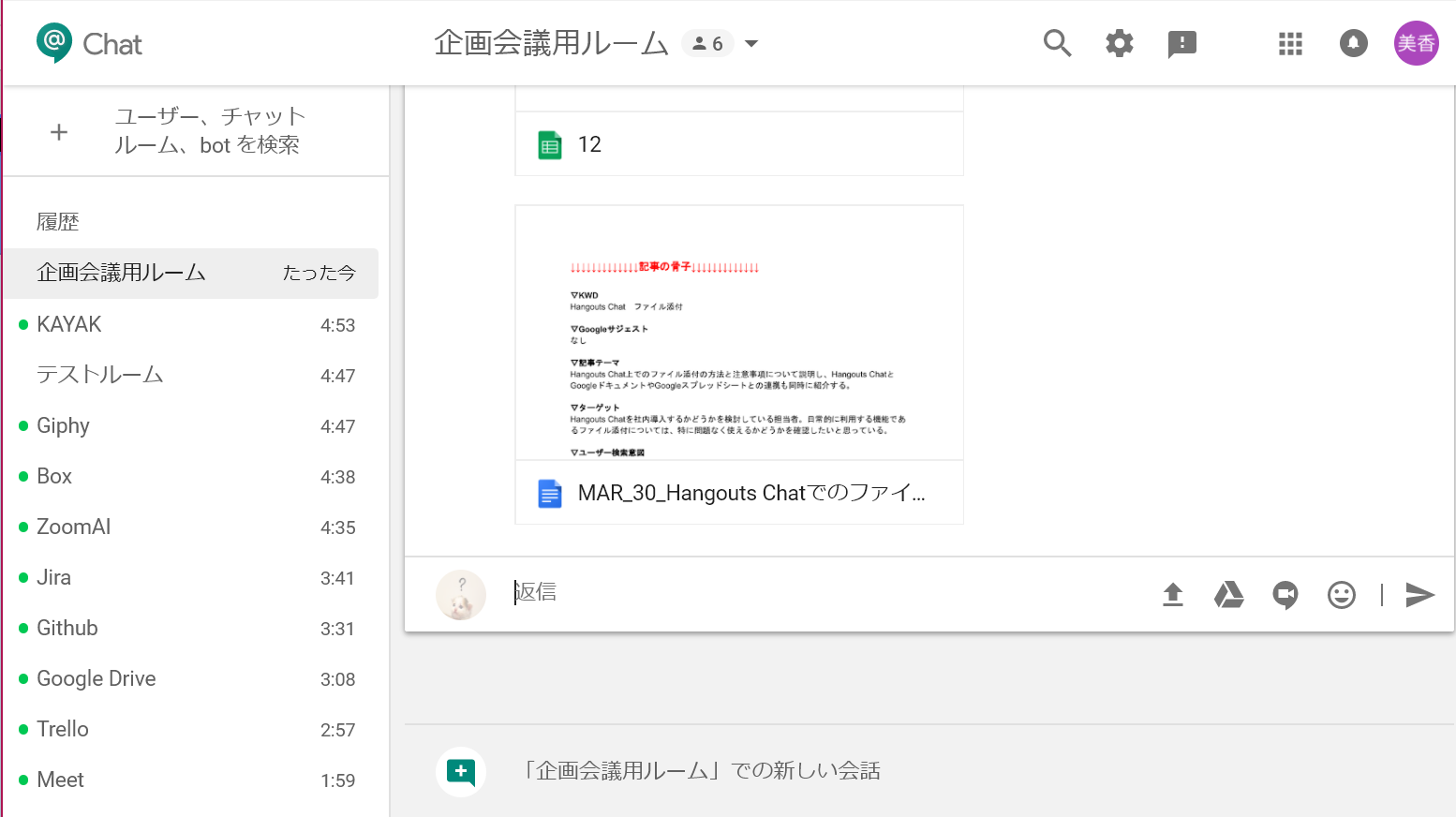This screenshot has height=817, width=1456.
Task: Open settings gear icon
Action: (1119, 43)
